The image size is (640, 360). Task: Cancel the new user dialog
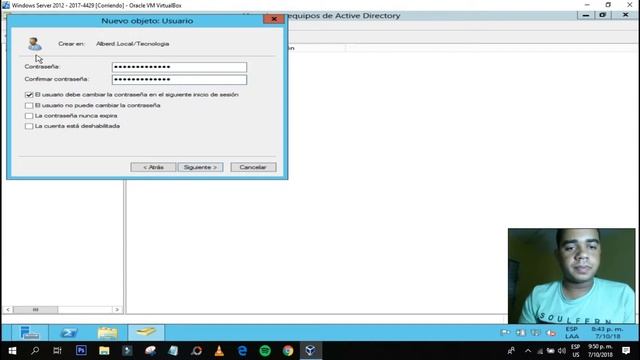(x=253, y=167)
